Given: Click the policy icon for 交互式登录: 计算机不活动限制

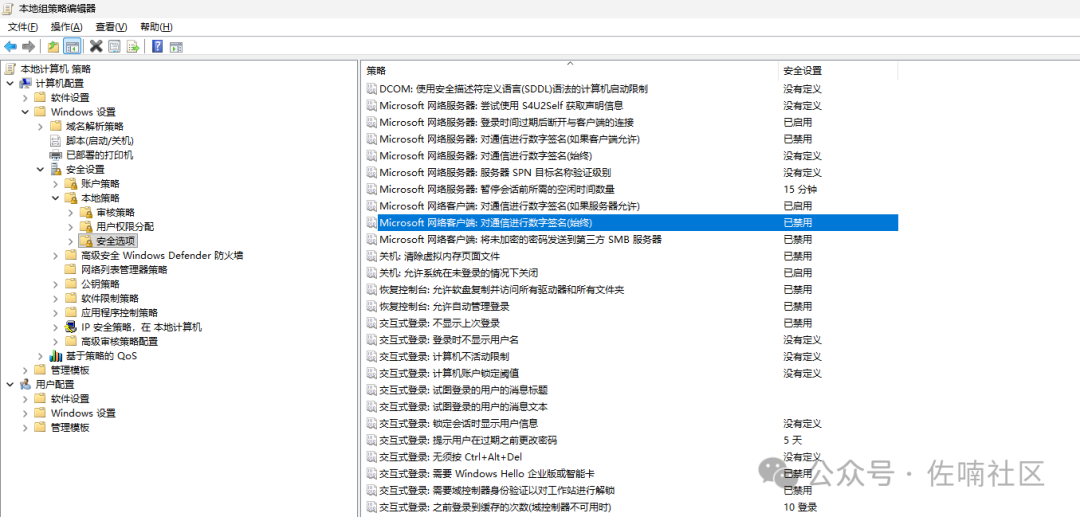Looking at the screenshot, I should pos(371,357).
